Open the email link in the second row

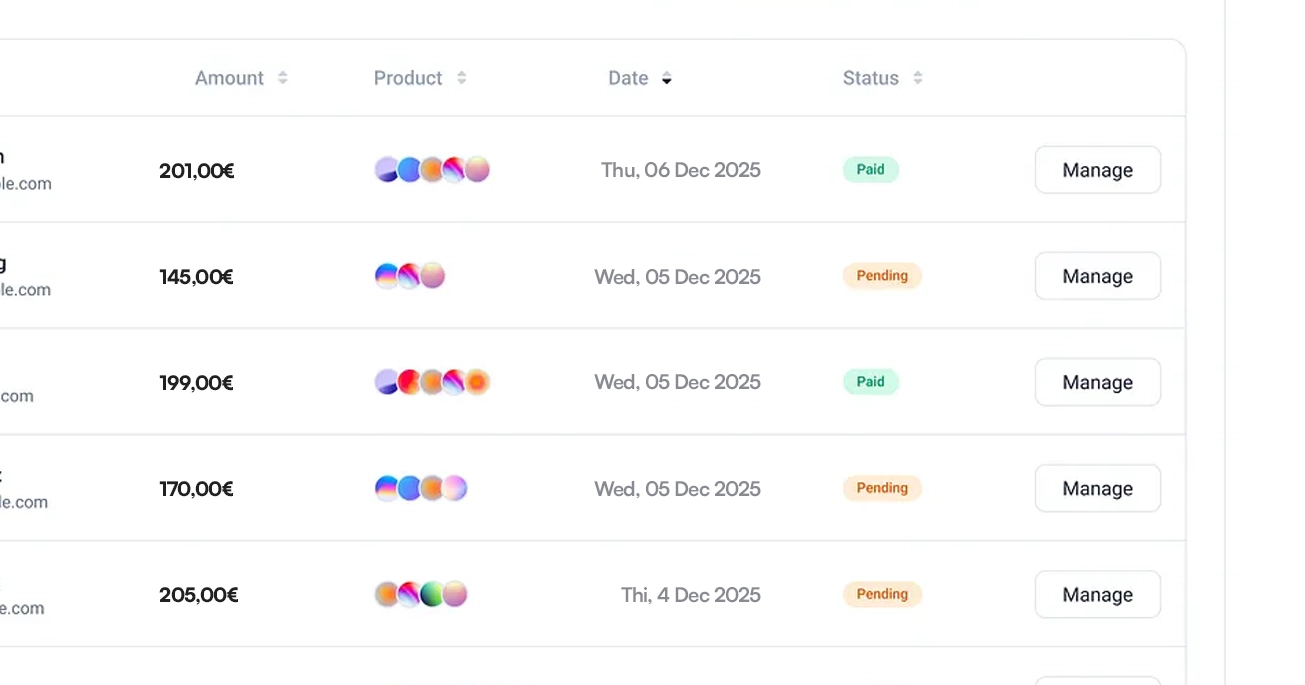pos(26,290)
